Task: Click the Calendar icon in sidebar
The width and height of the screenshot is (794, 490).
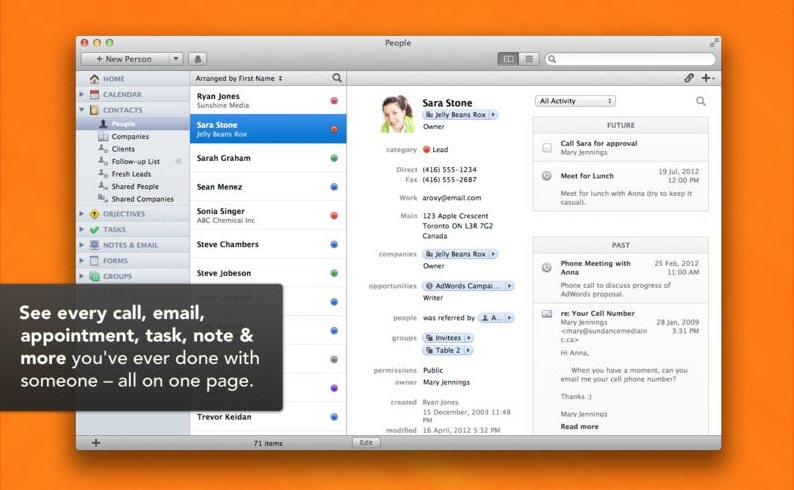Action: (94, 94)
